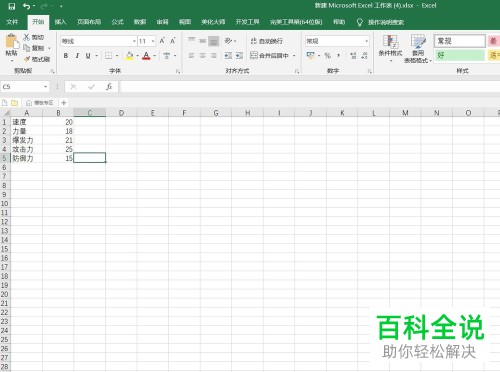
Task: Click the 剪切 cut button
Action: (34, 37)
